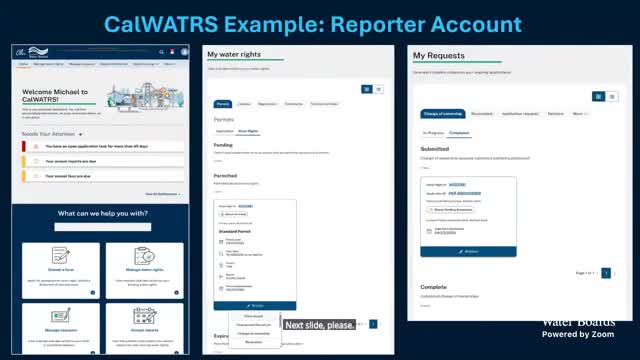640x360 pixels.
Task: Open the open application task for more than 45 days alert
Action: coord(103,146)
